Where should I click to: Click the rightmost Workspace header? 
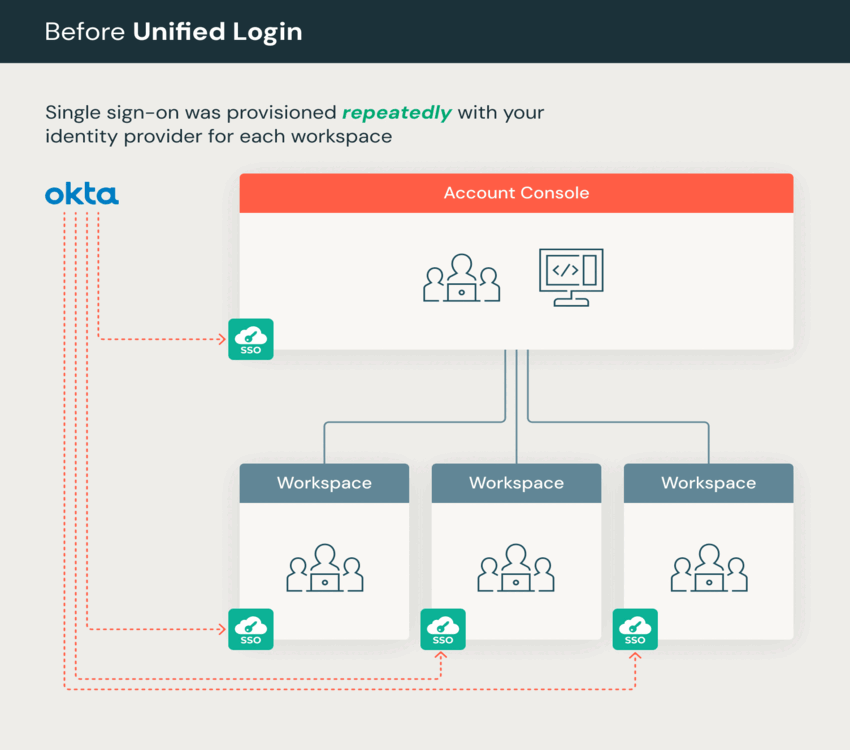pyautogui.click(x=707, y=482)
